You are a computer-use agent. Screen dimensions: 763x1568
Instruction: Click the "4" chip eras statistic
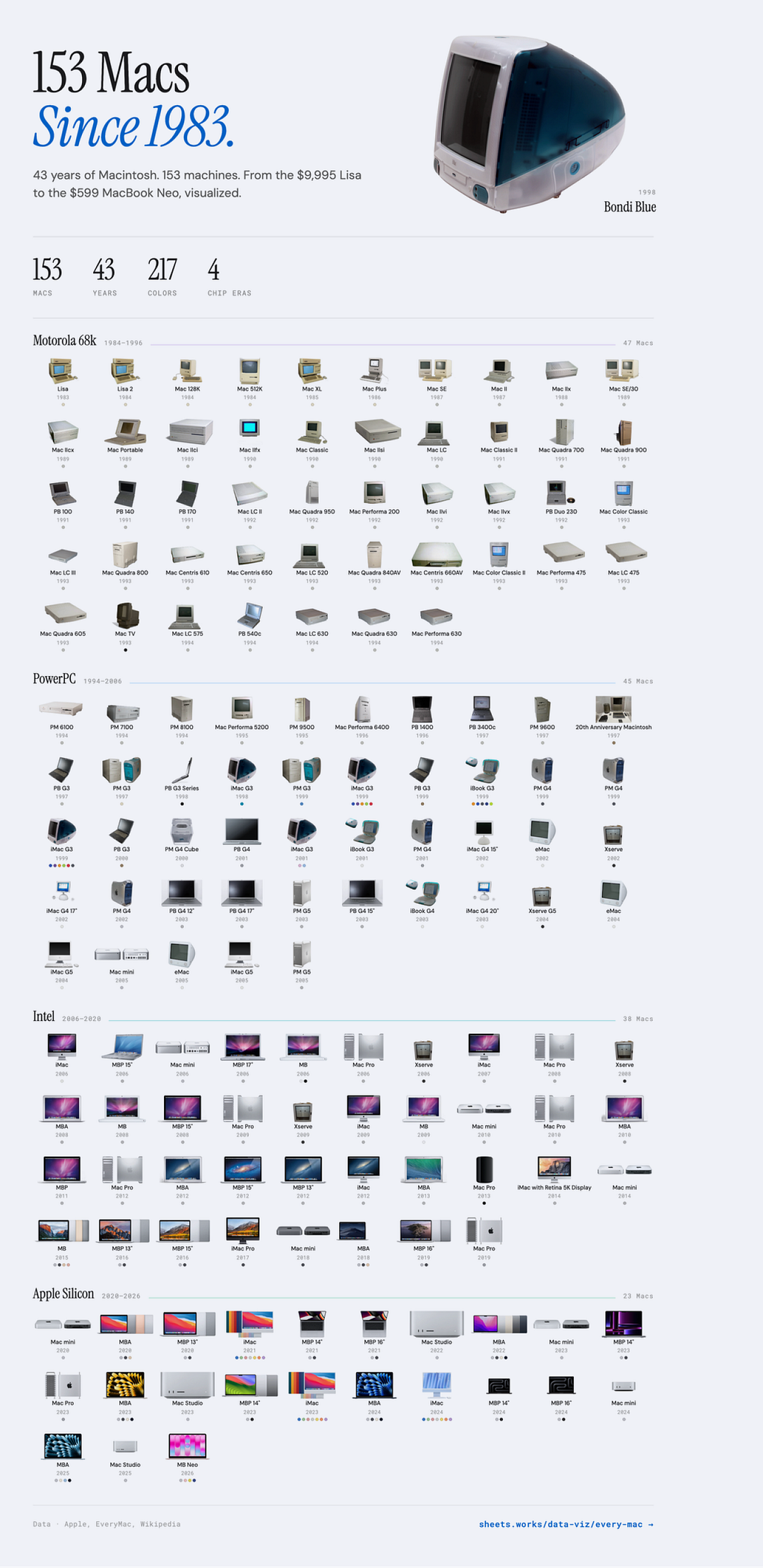point(213,270)
